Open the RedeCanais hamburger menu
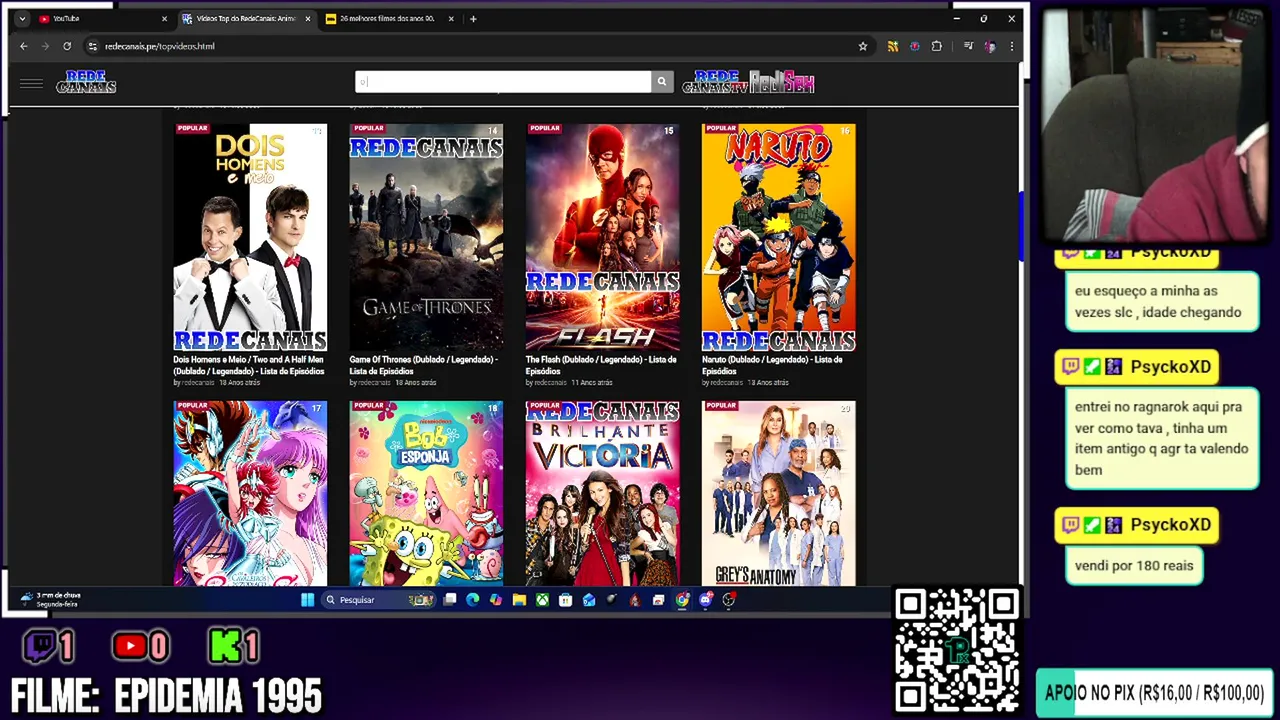This screenshot has width=1280, height=720. tap(31, 83)
